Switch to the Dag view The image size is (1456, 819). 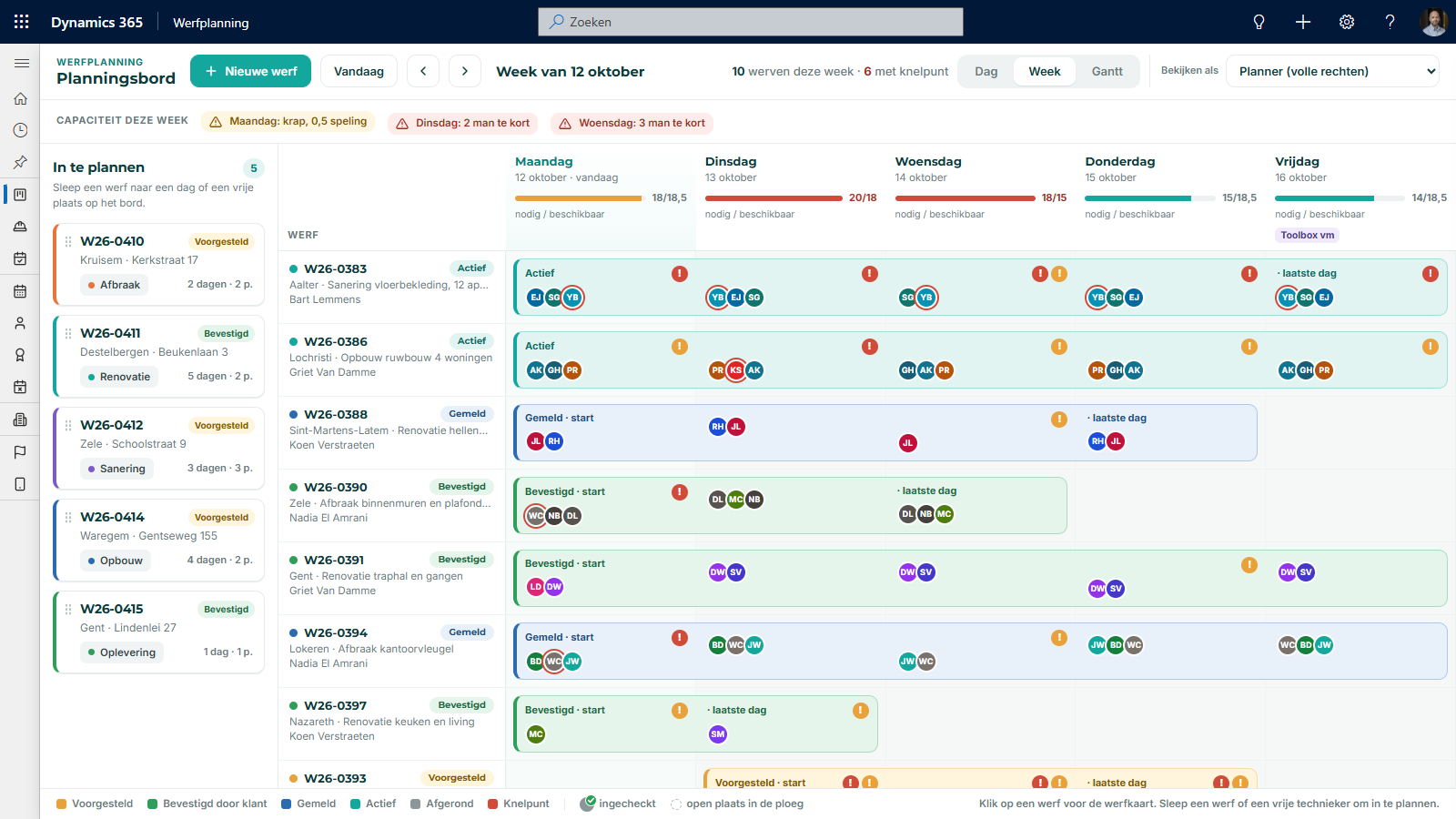point(986,71)
